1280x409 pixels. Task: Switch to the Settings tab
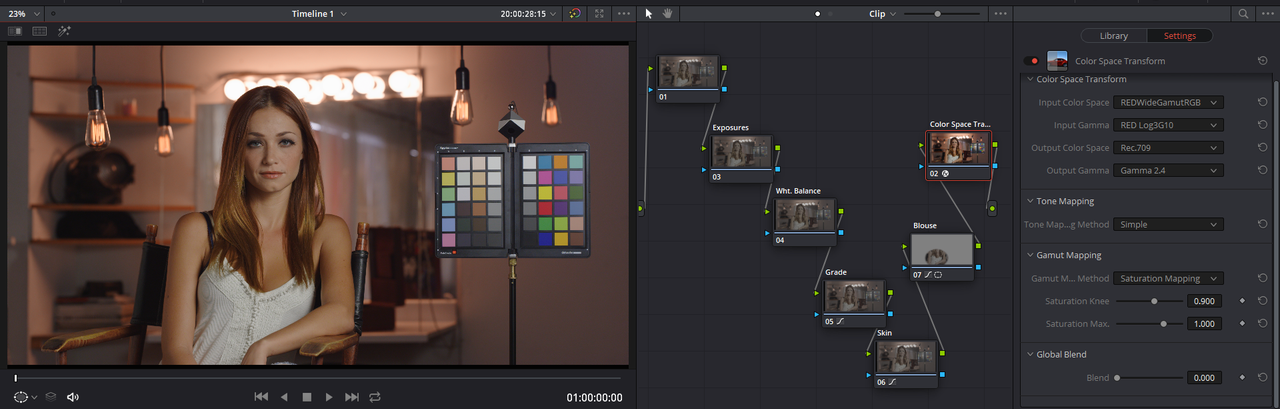[x=1179, y=35]
